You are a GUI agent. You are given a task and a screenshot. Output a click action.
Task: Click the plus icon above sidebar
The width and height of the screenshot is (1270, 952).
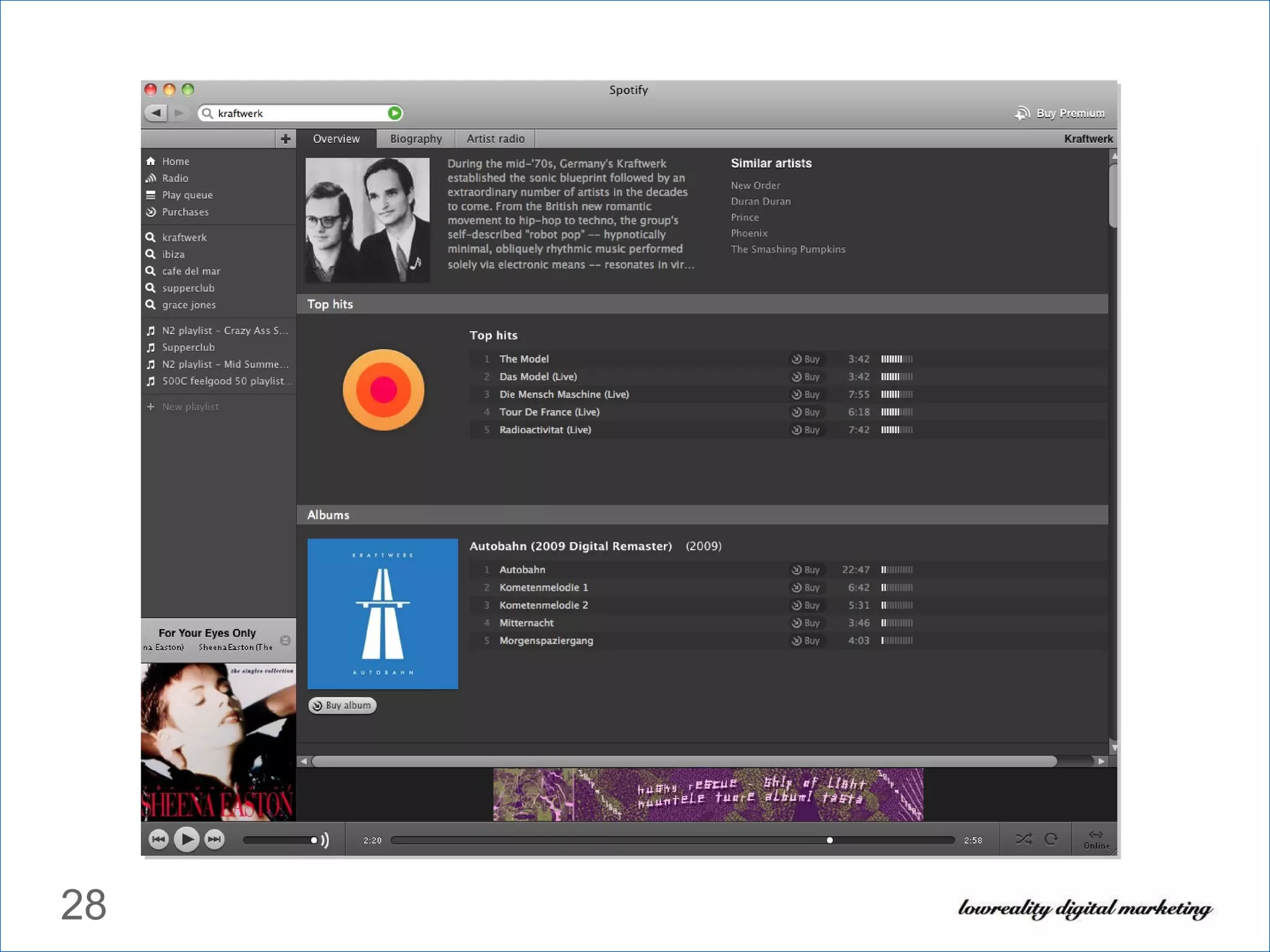coord(285,139)
